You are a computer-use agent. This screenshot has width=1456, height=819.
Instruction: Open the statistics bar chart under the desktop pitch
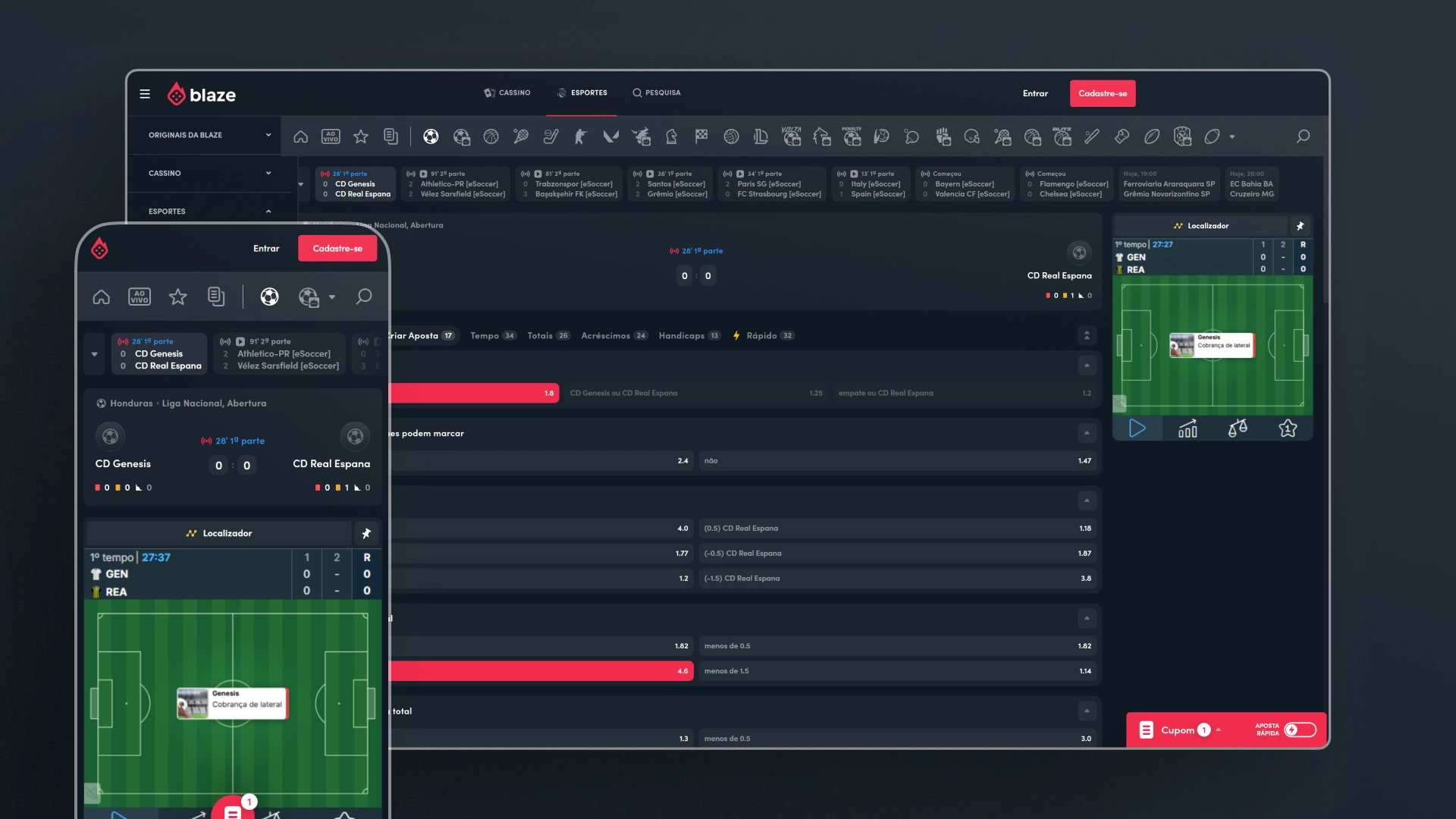coord(1188,428)
